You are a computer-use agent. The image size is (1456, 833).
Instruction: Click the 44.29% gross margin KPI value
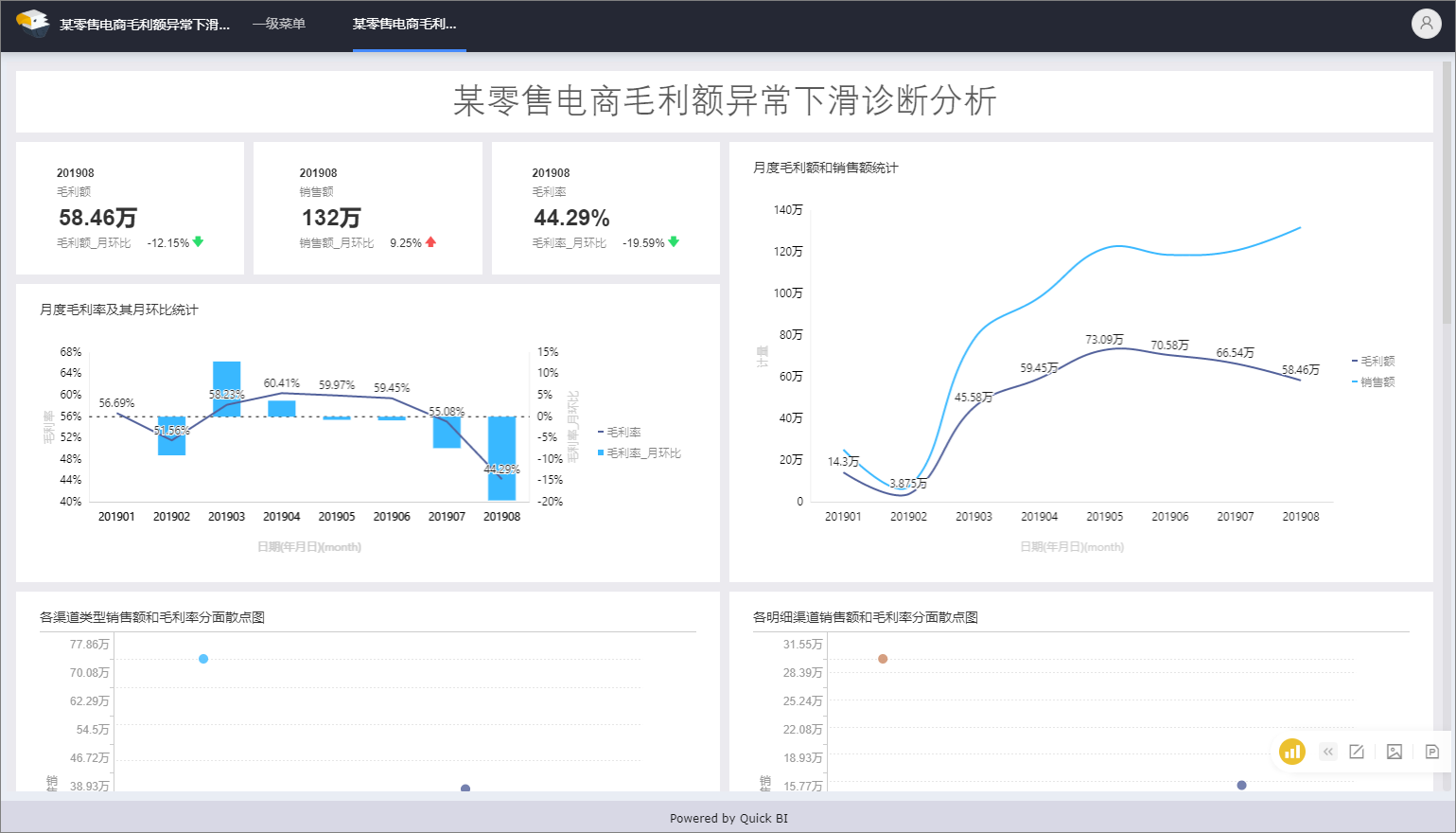click(571, 218)
